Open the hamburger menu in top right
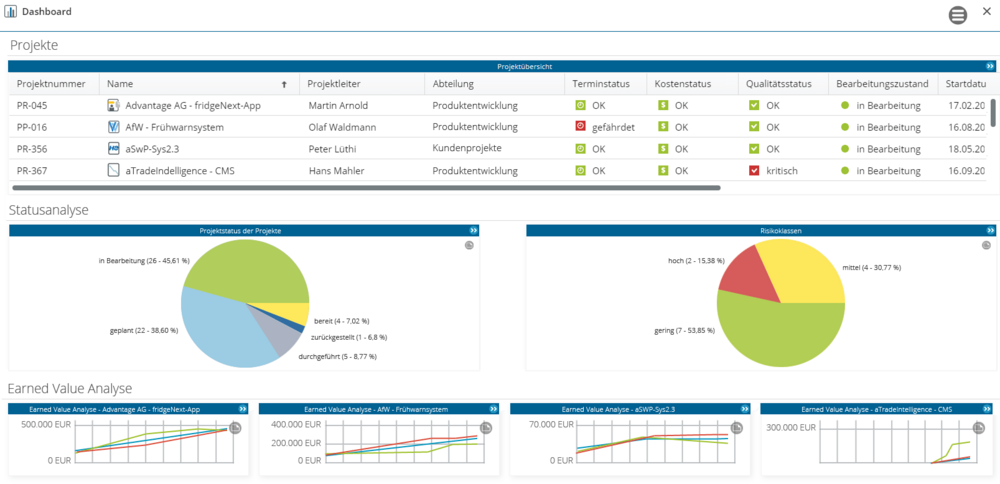Image resolution: width=1000 pixels, height=484 pixels. pos(958,15)
